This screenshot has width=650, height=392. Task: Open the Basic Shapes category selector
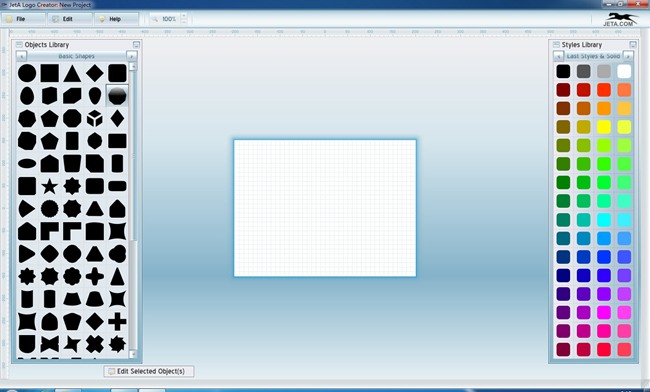pyautogui.click(x=76, y=56)
